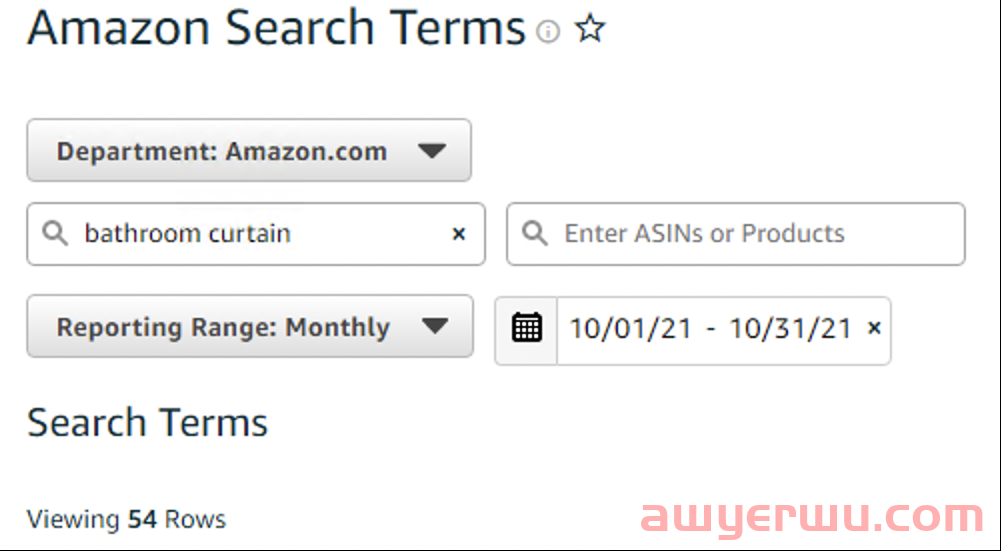
Task: Open the Reporting Range: Monthly dropdown
Action: (250, 326)
